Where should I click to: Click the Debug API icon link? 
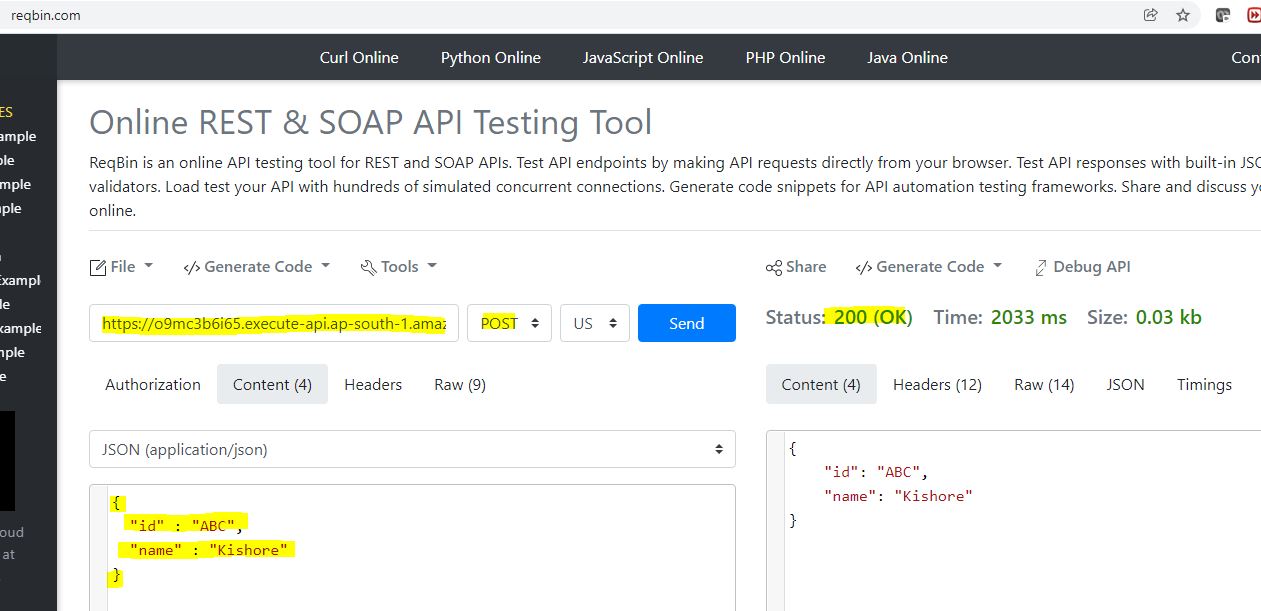coord(1083,266)
